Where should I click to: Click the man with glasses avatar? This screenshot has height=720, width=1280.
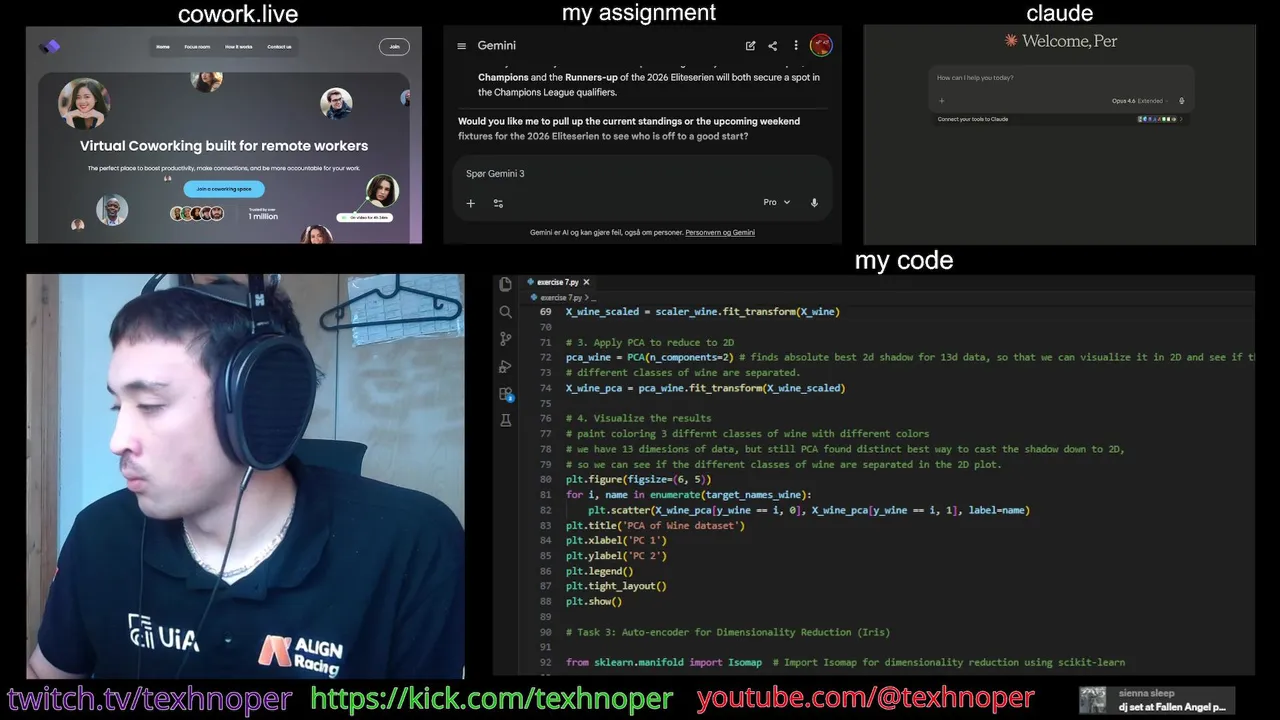pos(336,103)
